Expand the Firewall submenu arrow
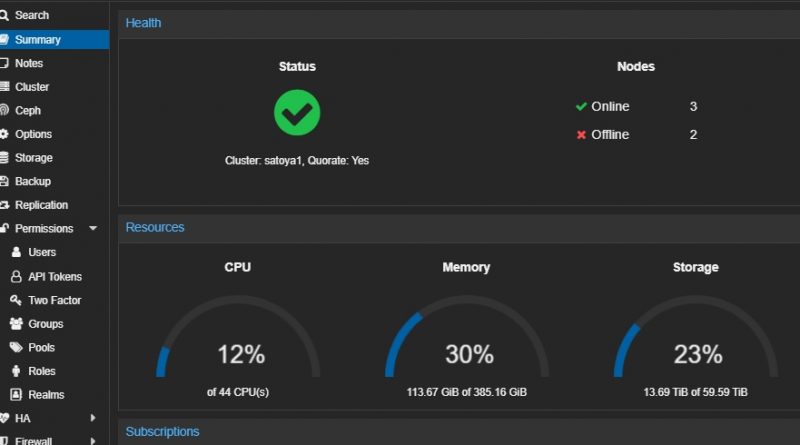The image size is (800, 445). coord(93,440)
